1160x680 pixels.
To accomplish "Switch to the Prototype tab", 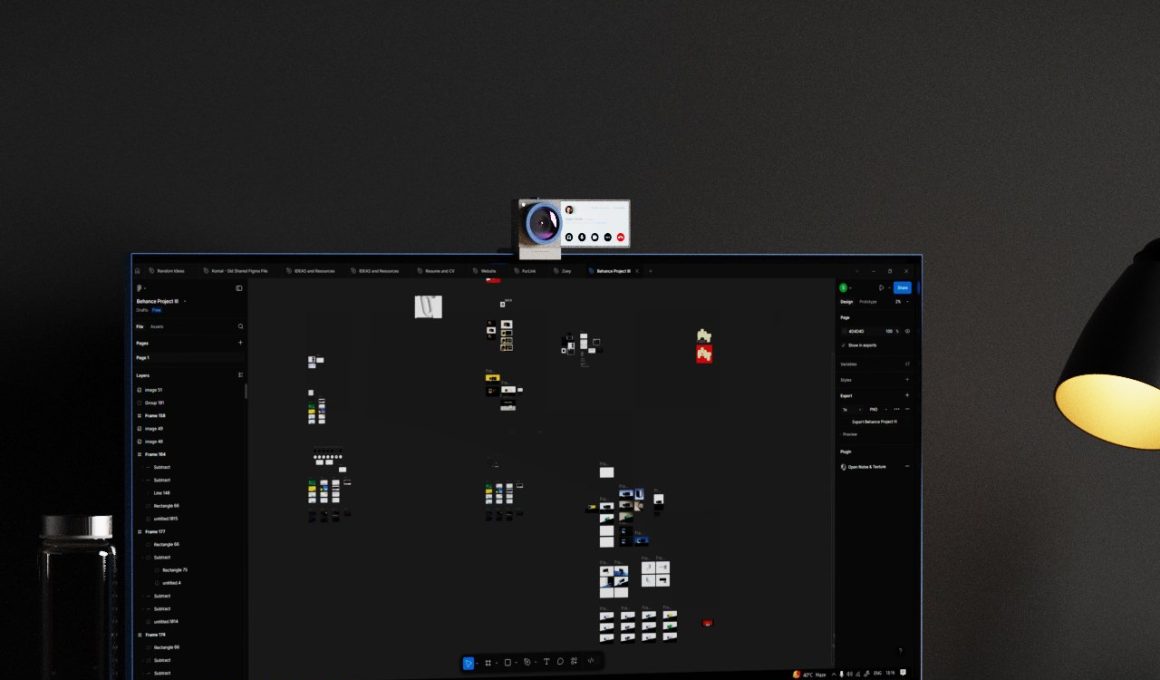I will click(x=868, y=301).
